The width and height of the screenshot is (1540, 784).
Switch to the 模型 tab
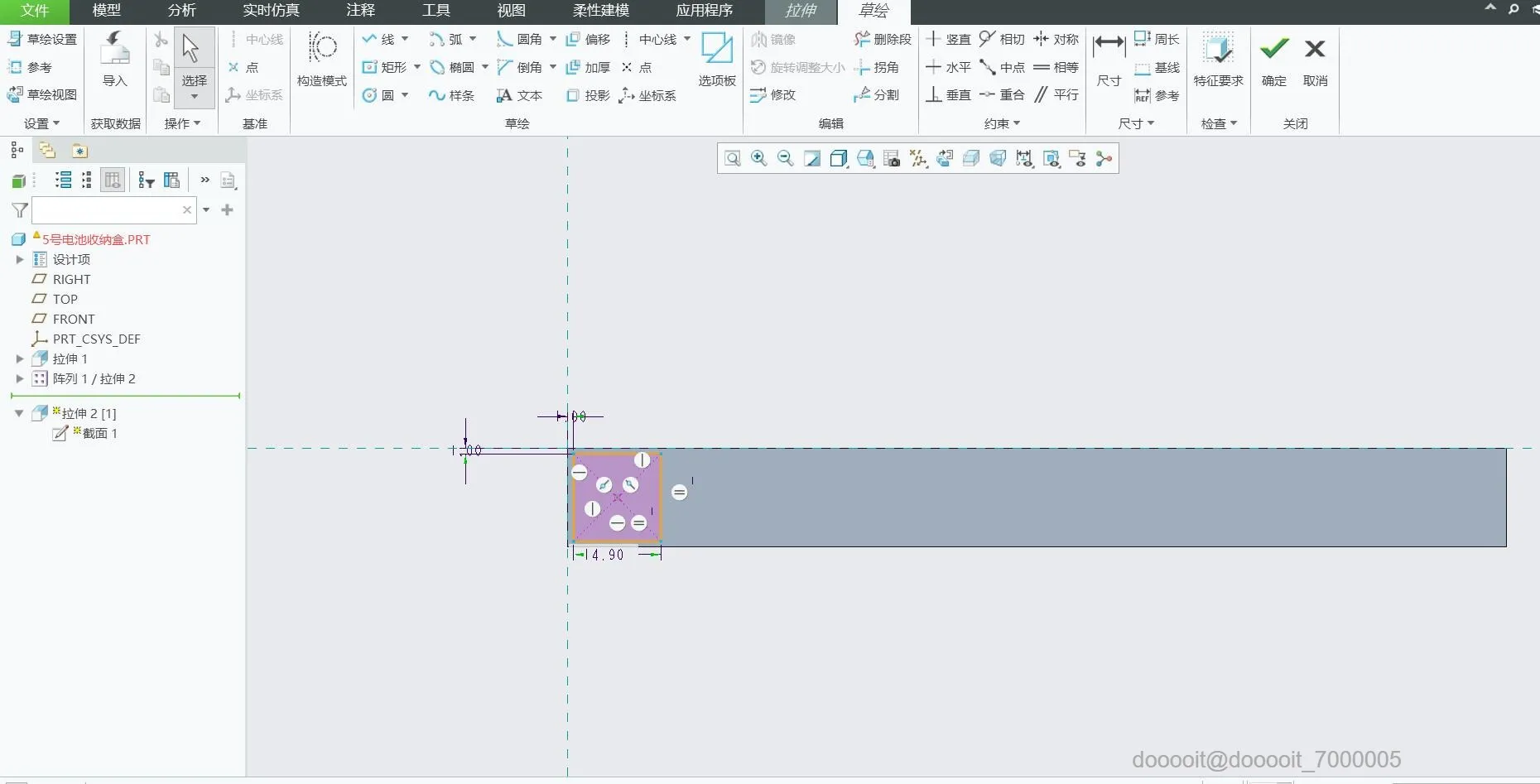click(x=106, y=11)
